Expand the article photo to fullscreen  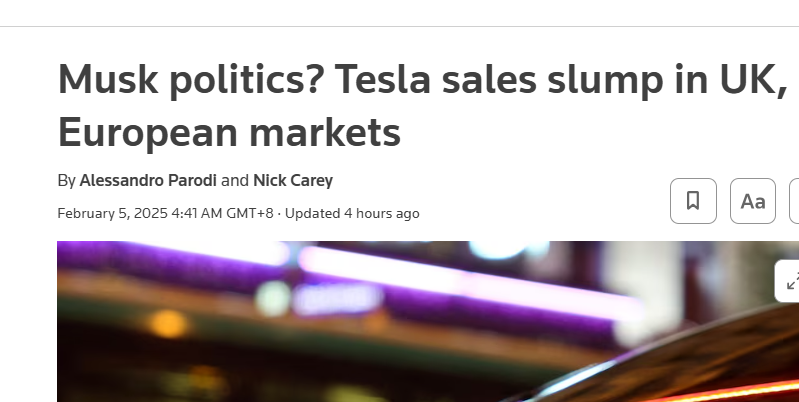point(789,281)
